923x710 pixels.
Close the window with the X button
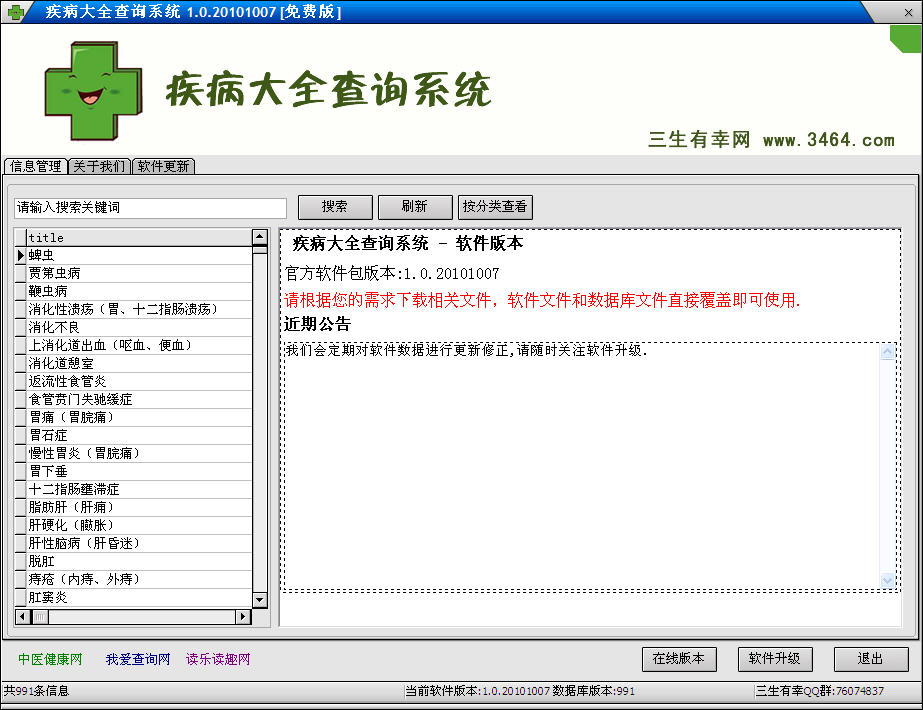click(x=908, y=12)
